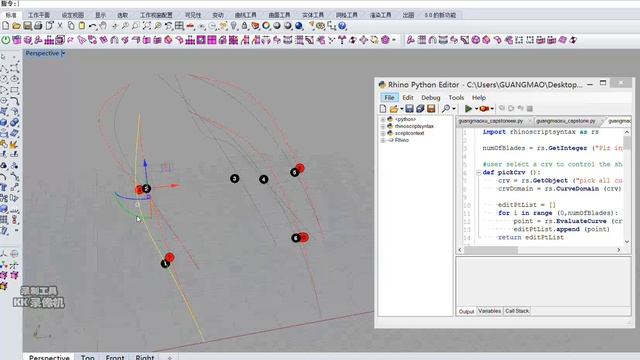
Task: Expand the scriptcontext tree node
Action: pos(383,133)
